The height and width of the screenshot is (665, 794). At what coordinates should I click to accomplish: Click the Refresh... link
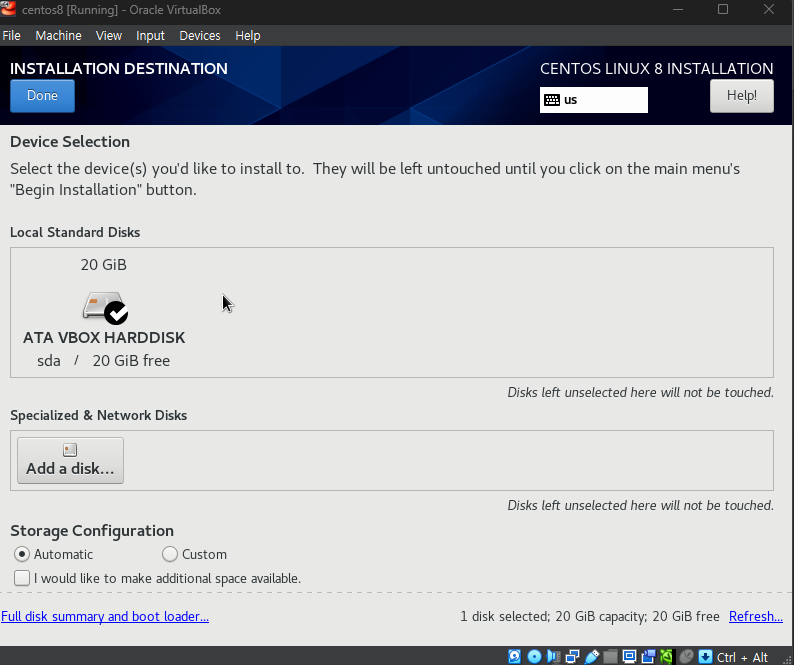(756, 616)
